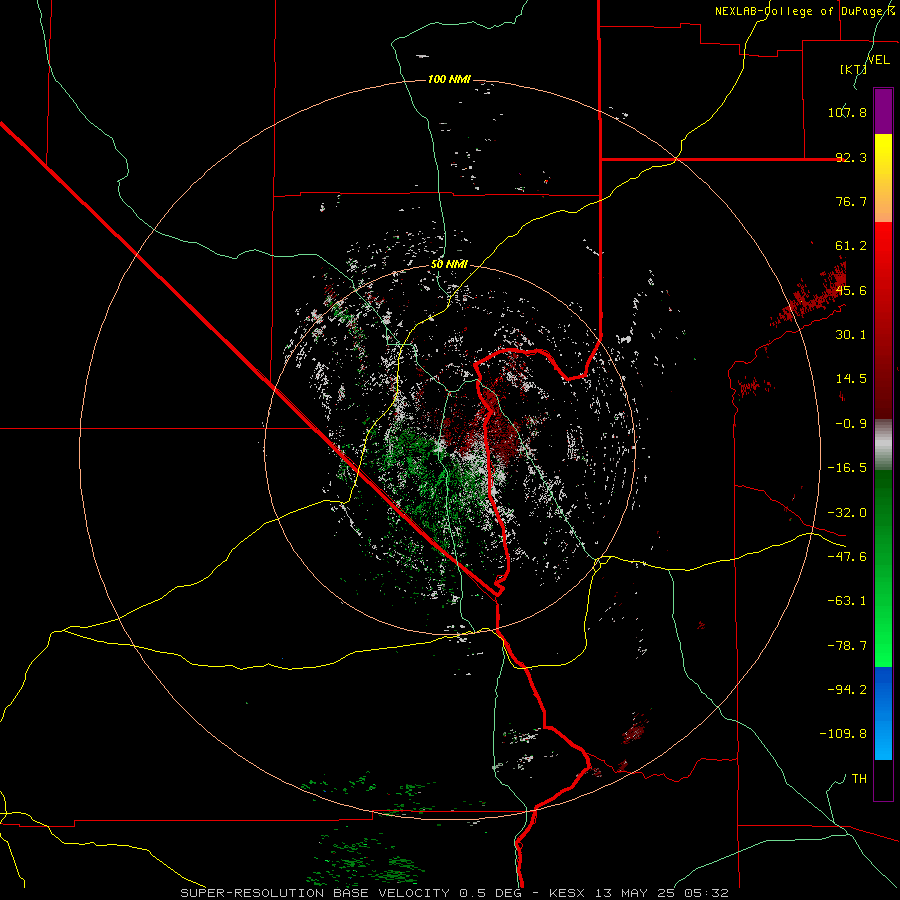Image resolution: width=900 pixels, height=900 pixels.
Task: Click the 45.6 value on velocity scale
Action: [851, 290]
